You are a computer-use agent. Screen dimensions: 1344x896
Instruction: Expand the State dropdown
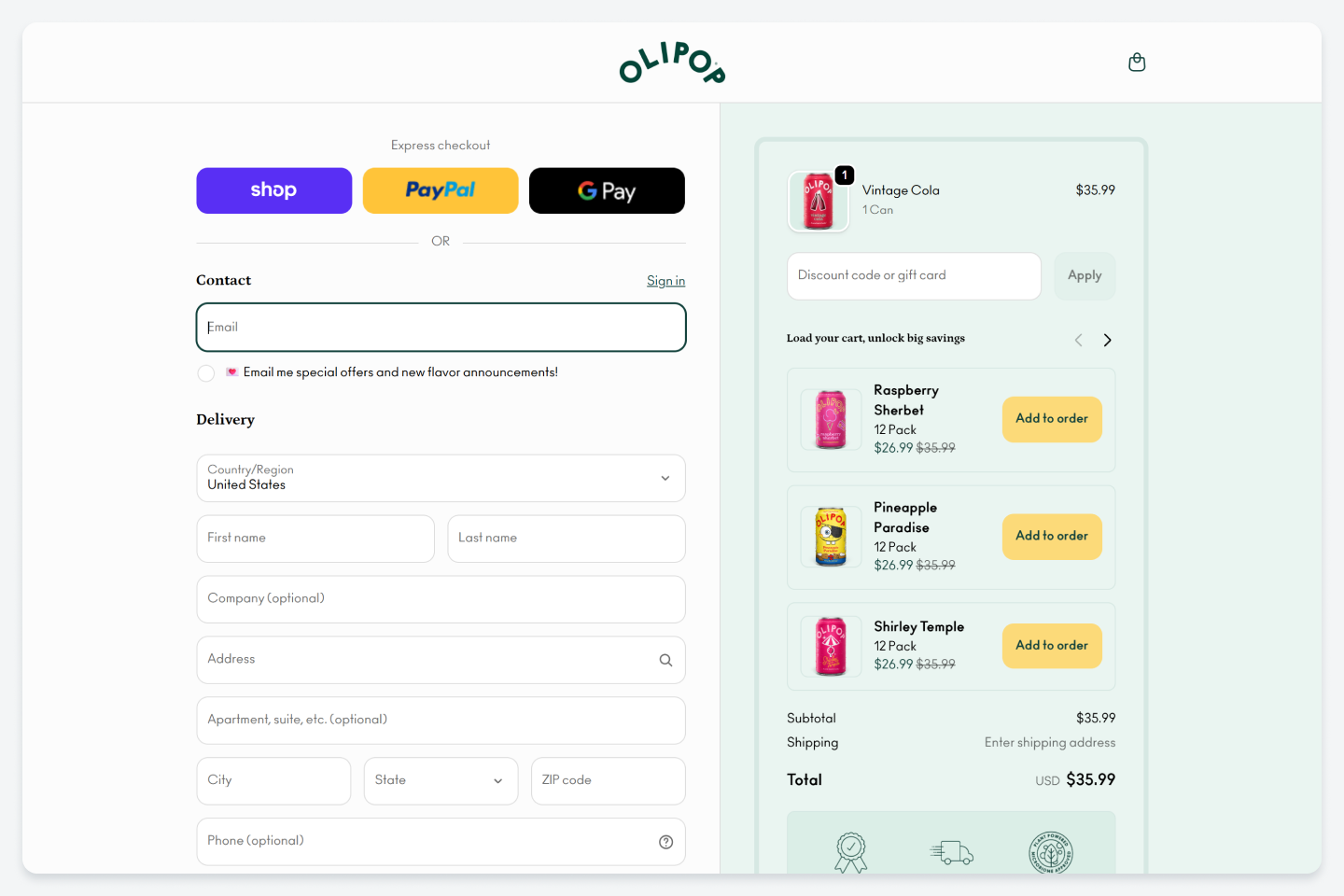point(441,781)
